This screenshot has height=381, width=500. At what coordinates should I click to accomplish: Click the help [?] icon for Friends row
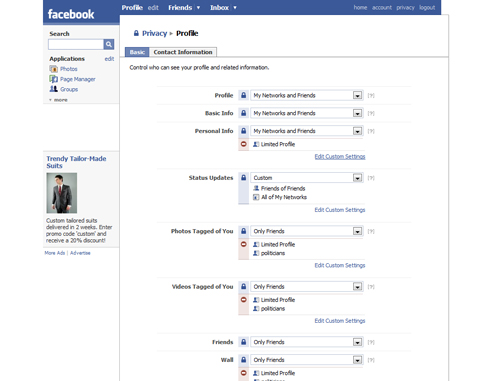(x=371, y=342)
